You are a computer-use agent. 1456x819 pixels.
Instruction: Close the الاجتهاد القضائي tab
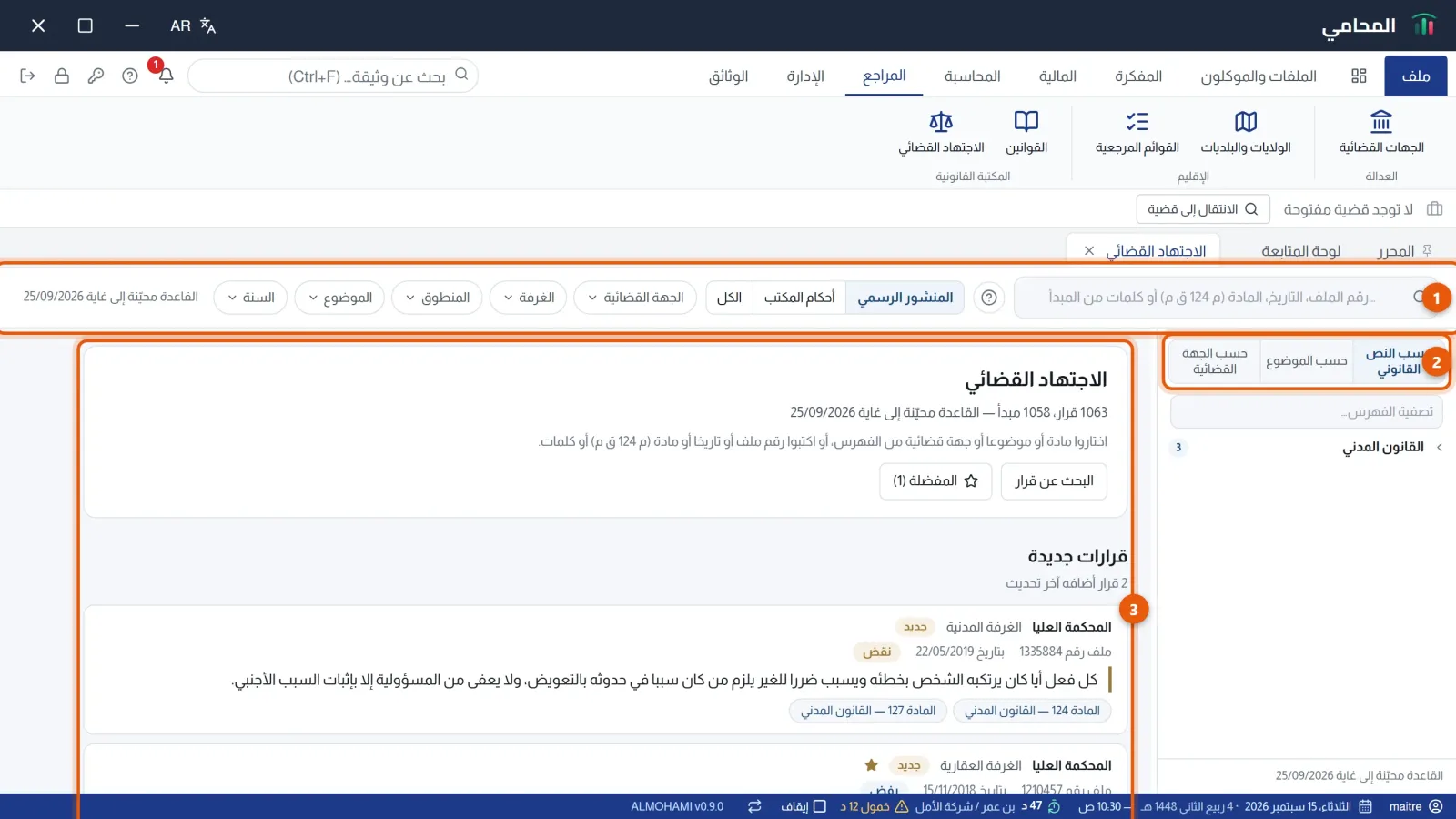(x=1088, y=250)
